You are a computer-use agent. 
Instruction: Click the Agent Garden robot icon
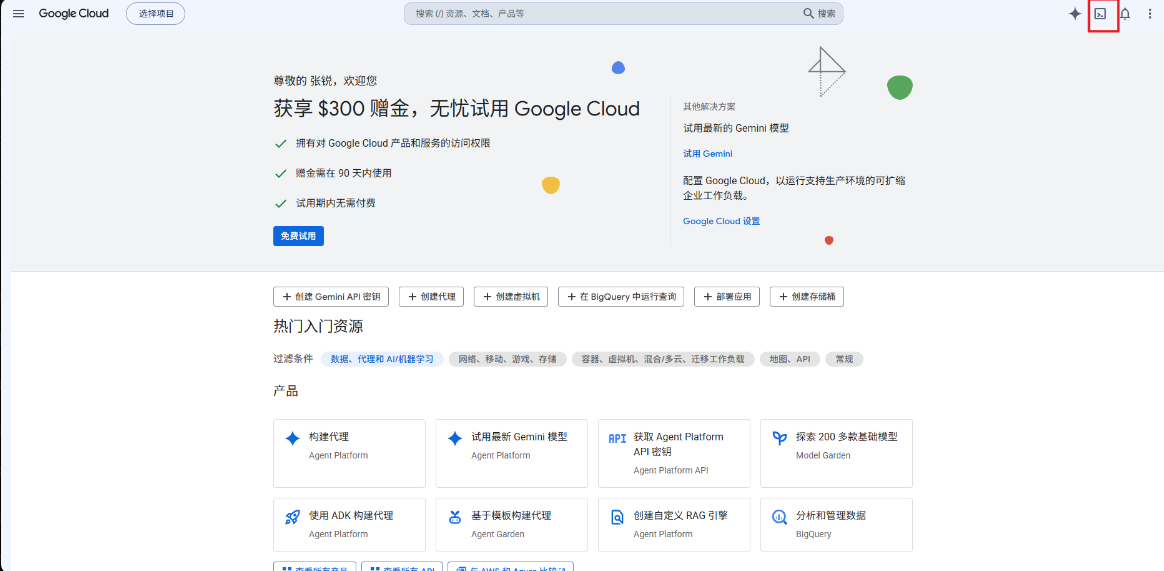click(x=455, y=518)
